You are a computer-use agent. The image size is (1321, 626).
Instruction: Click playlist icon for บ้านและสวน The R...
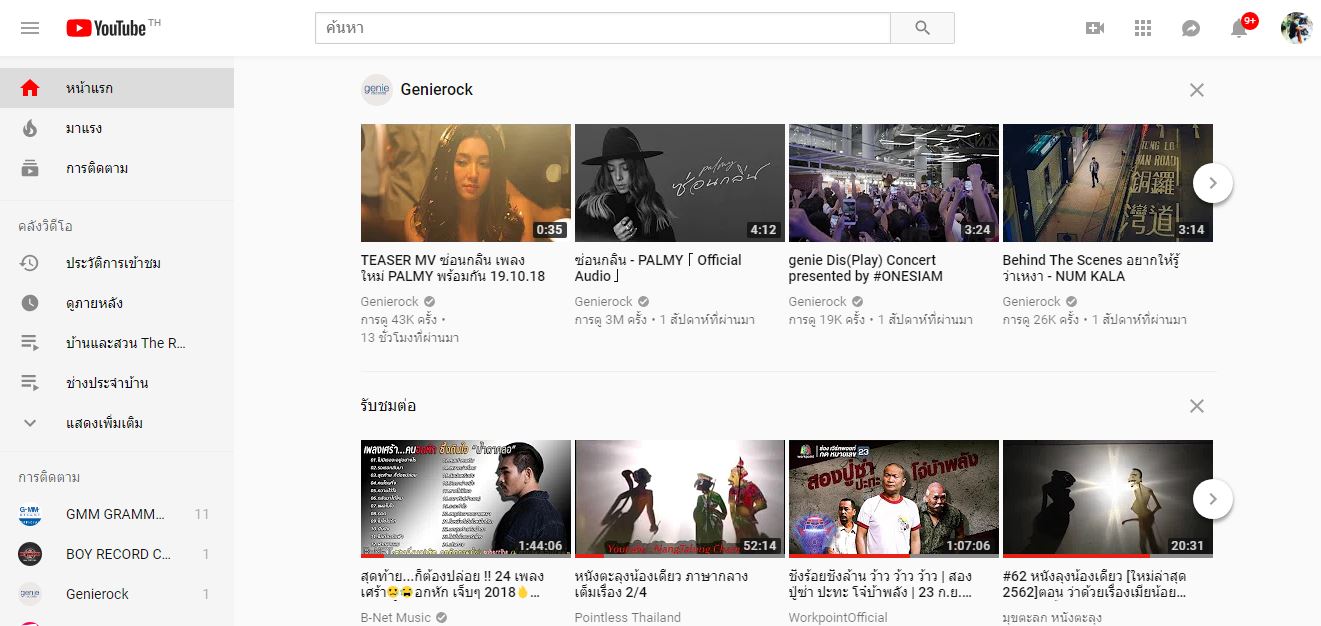coord(30,343)
